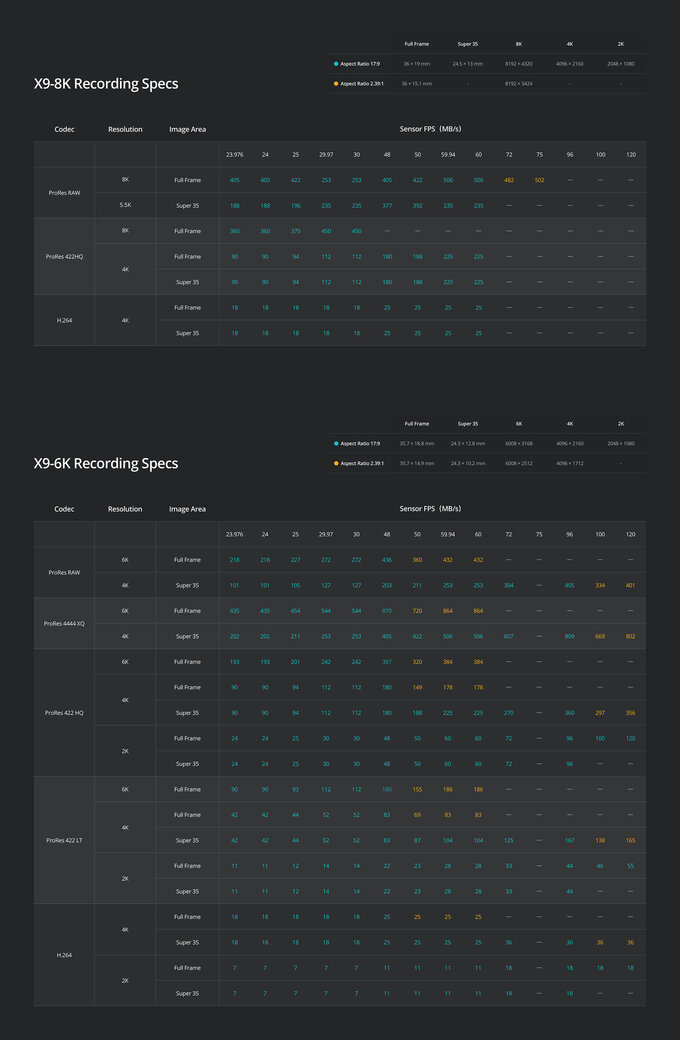680x1040 pixels.
Task: Click 'ProRes 4444 XQ' codec in X9-6K table
Action: [64, 623]
